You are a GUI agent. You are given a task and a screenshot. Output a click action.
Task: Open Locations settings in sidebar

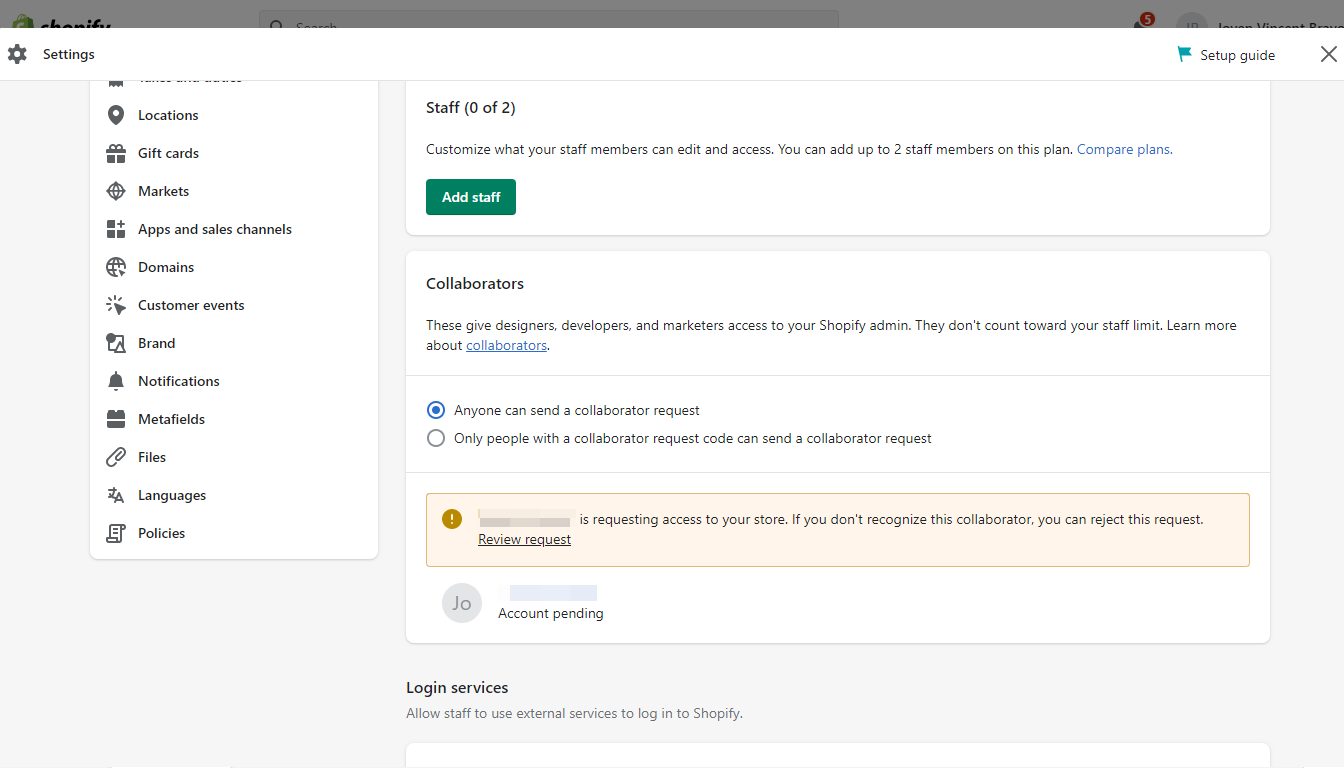[x=166, y=114]
